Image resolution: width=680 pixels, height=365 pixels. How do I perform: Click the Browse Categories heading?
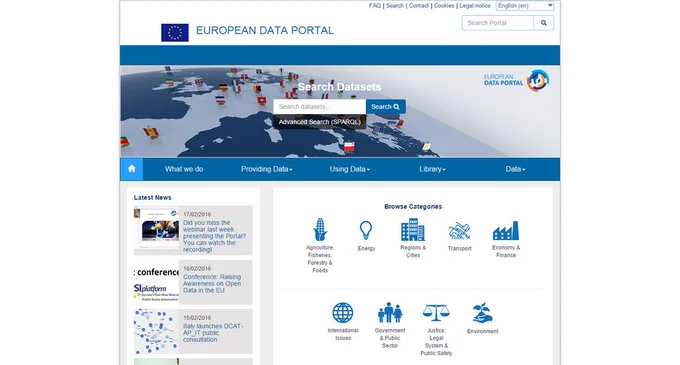413,206
